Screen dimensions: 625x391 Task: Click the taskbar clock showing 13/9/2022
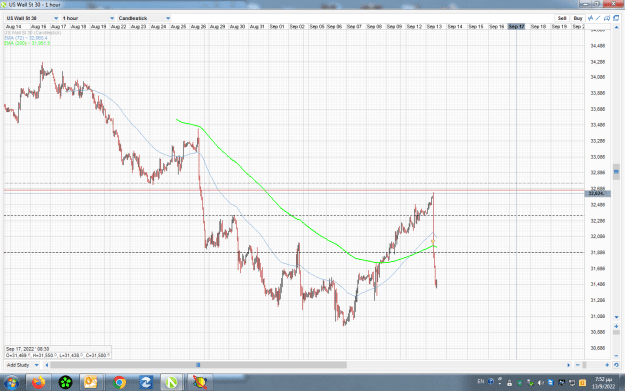coord(603,383)
